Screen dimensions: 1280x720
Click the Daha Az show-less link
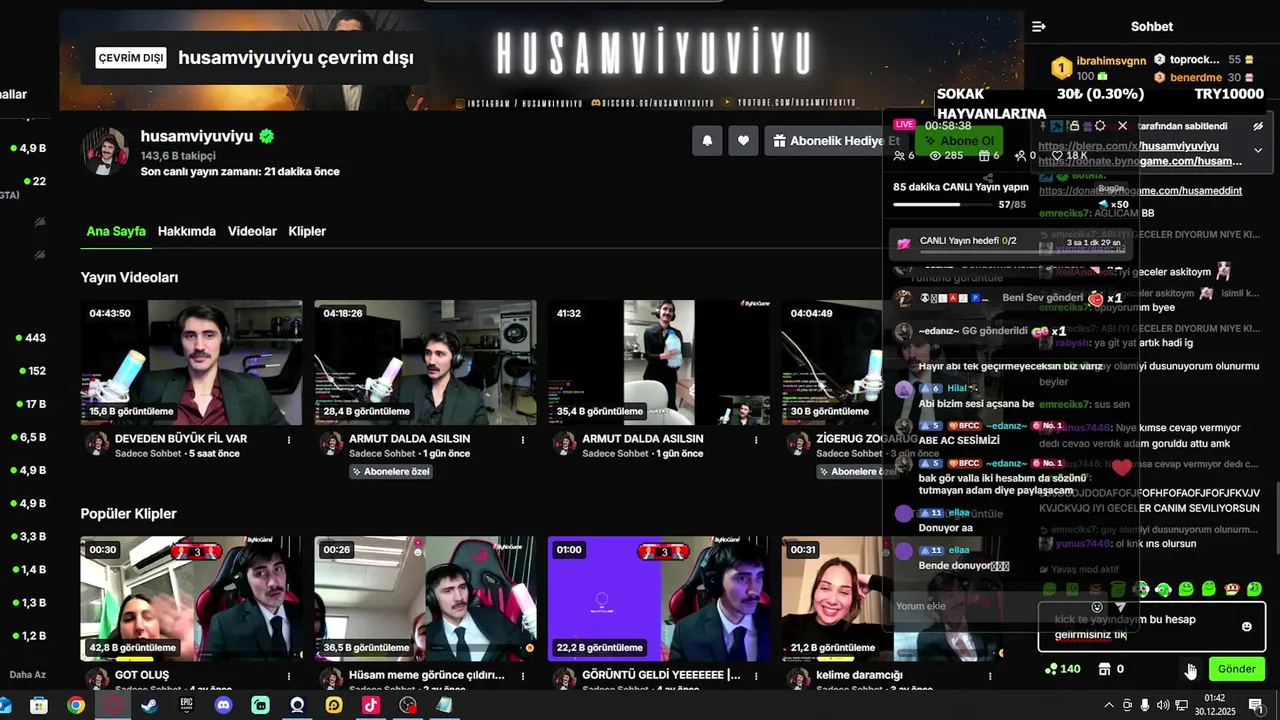(28, 674)
